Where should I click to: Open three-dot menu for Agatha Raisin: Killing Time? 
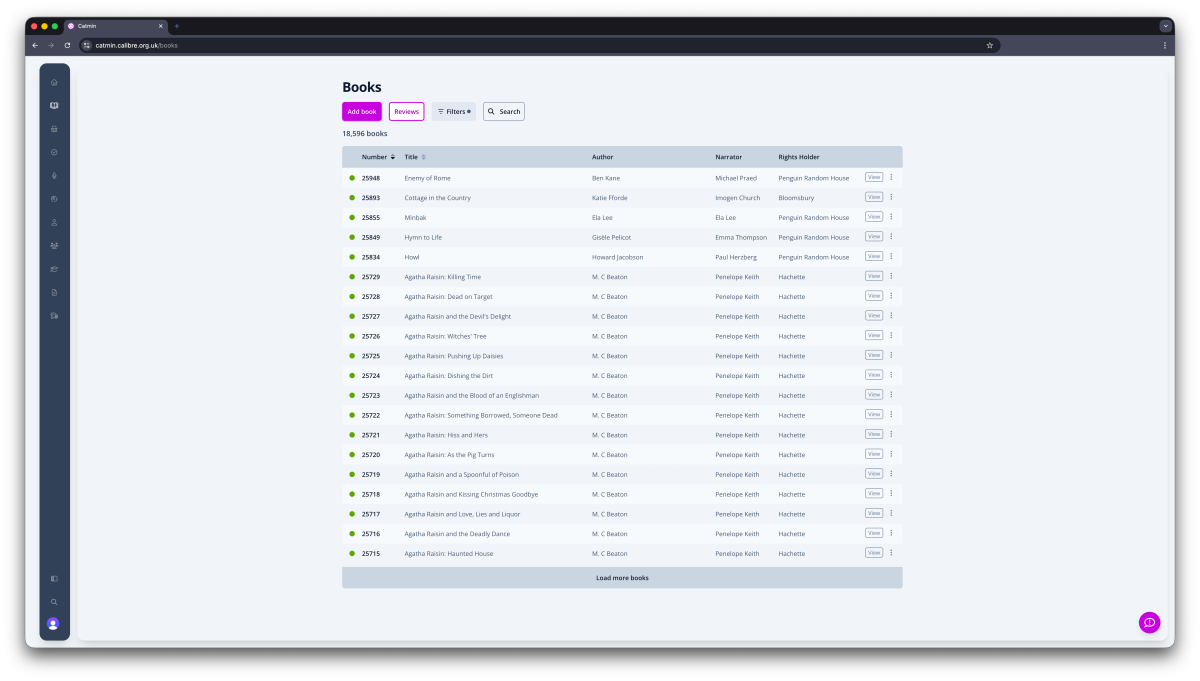click(891, 276)
